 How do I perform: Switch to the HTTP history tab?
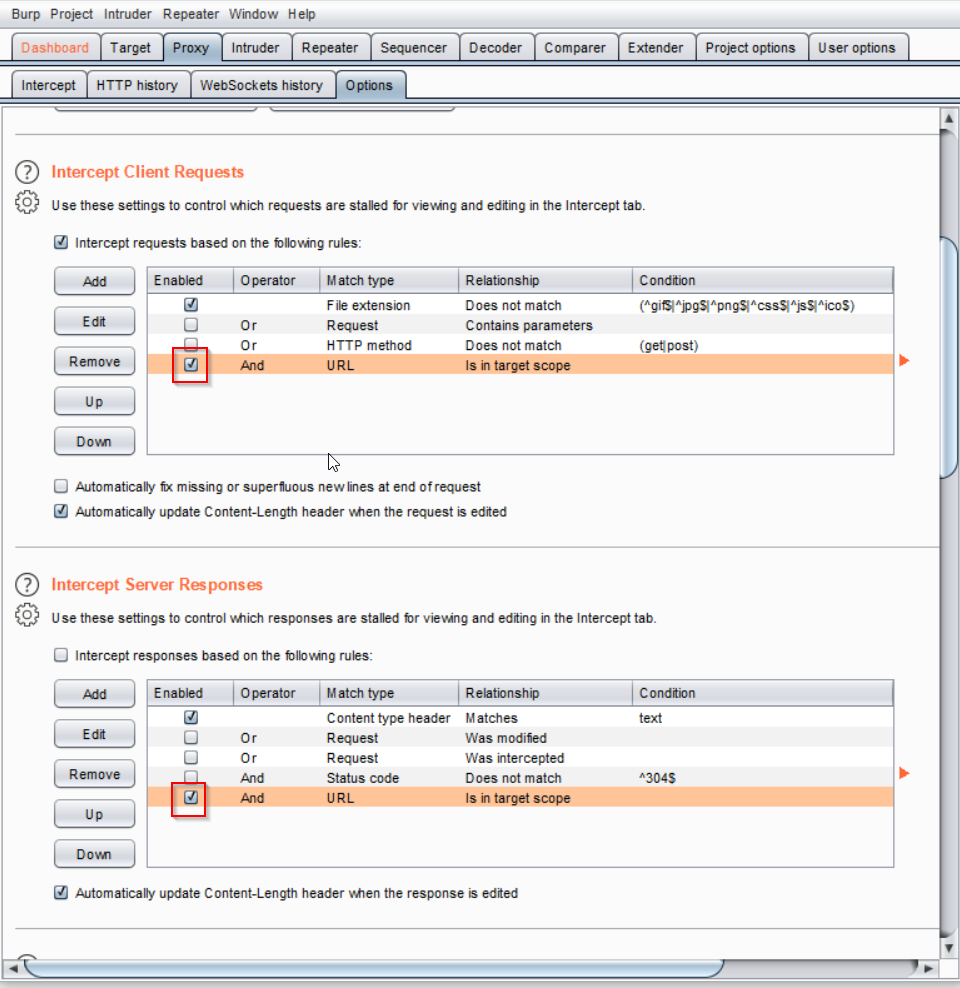(138, 85)
